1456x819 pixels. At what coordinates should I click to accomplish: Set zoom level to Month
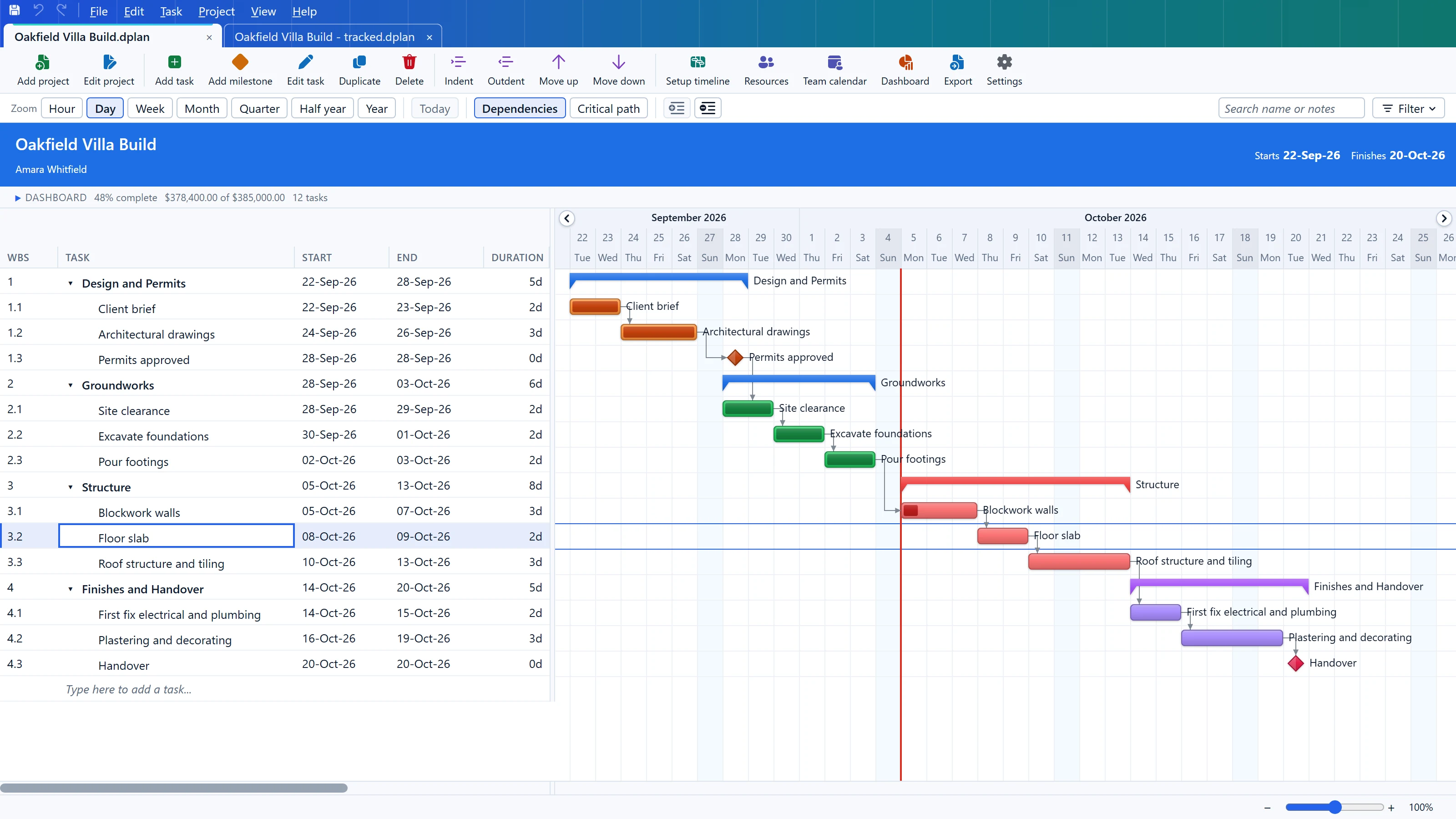pyautogui.click(x=202, y=109)
